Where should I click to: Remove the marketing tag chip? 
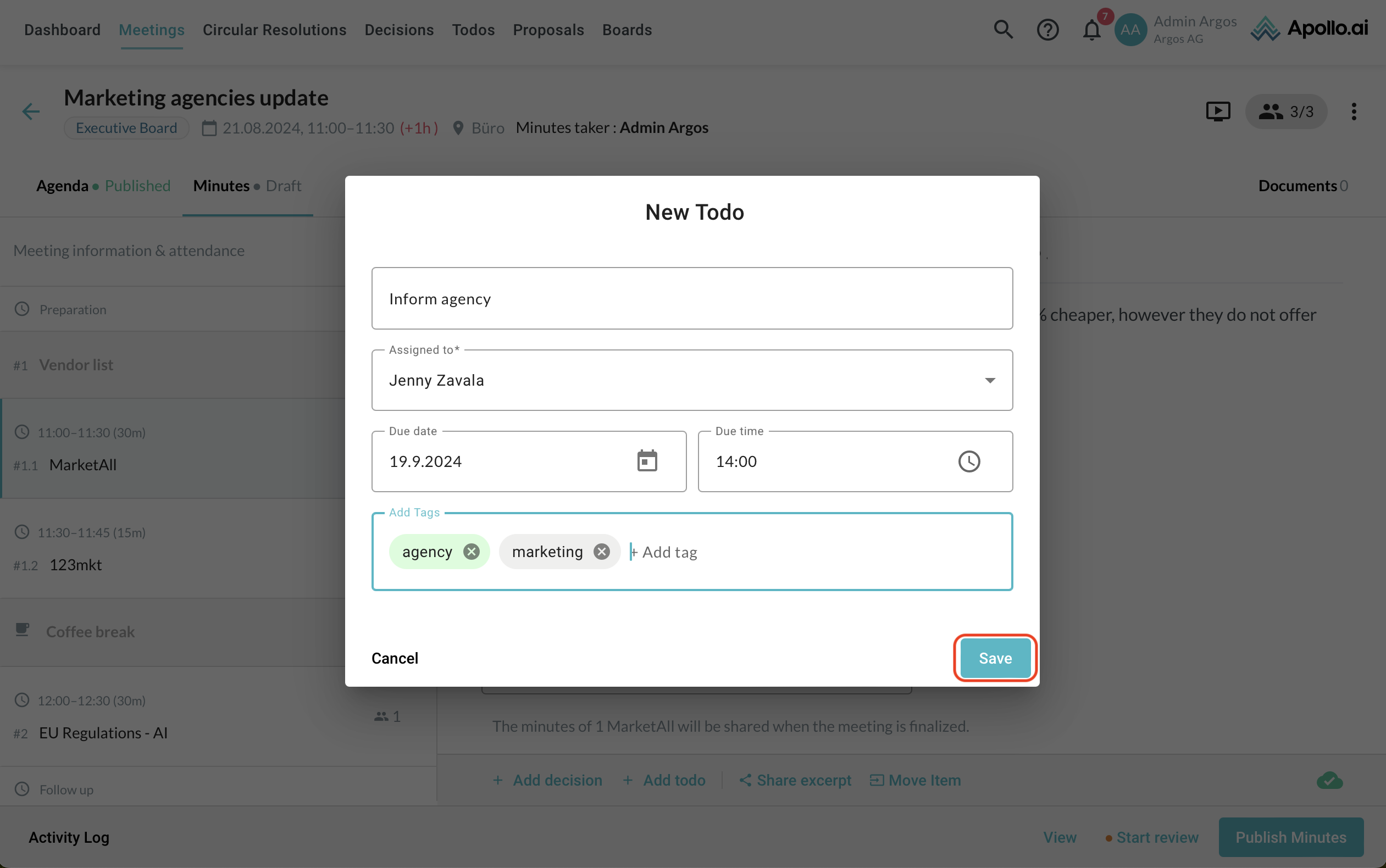601,552
